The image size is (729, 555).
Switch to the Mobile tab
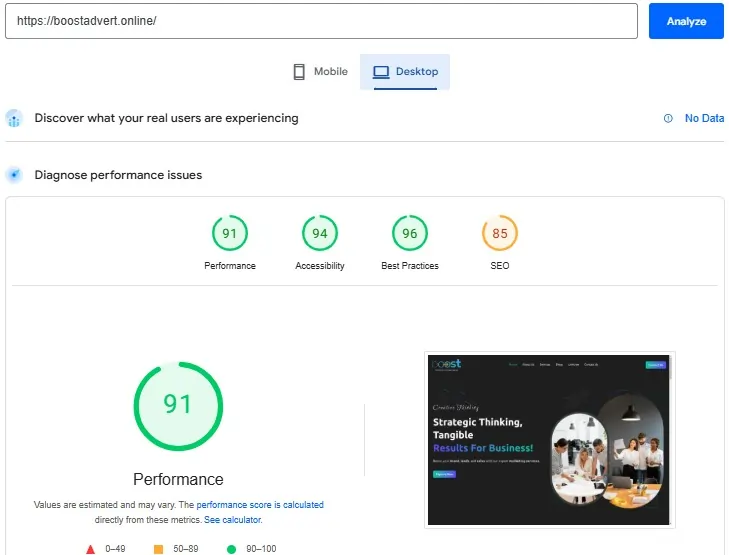[320, 72]
